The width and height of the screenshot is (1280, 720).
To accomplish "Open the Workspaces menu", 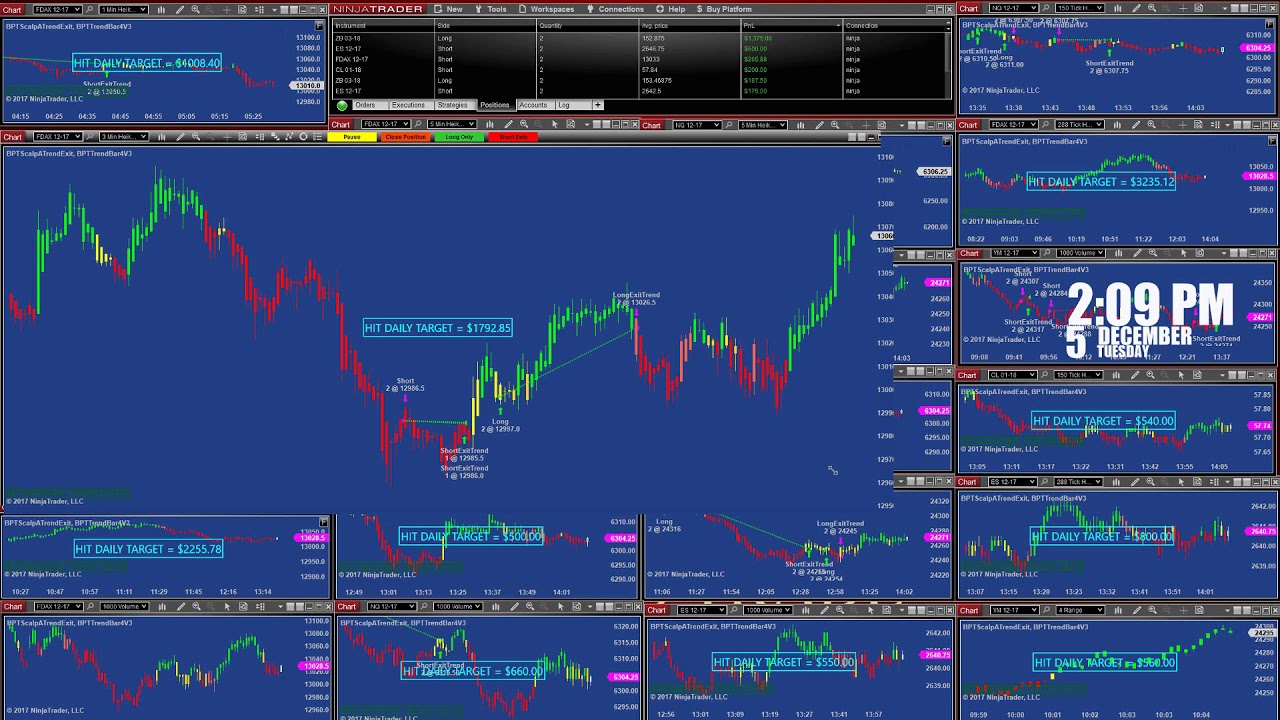I will [546, 9].
